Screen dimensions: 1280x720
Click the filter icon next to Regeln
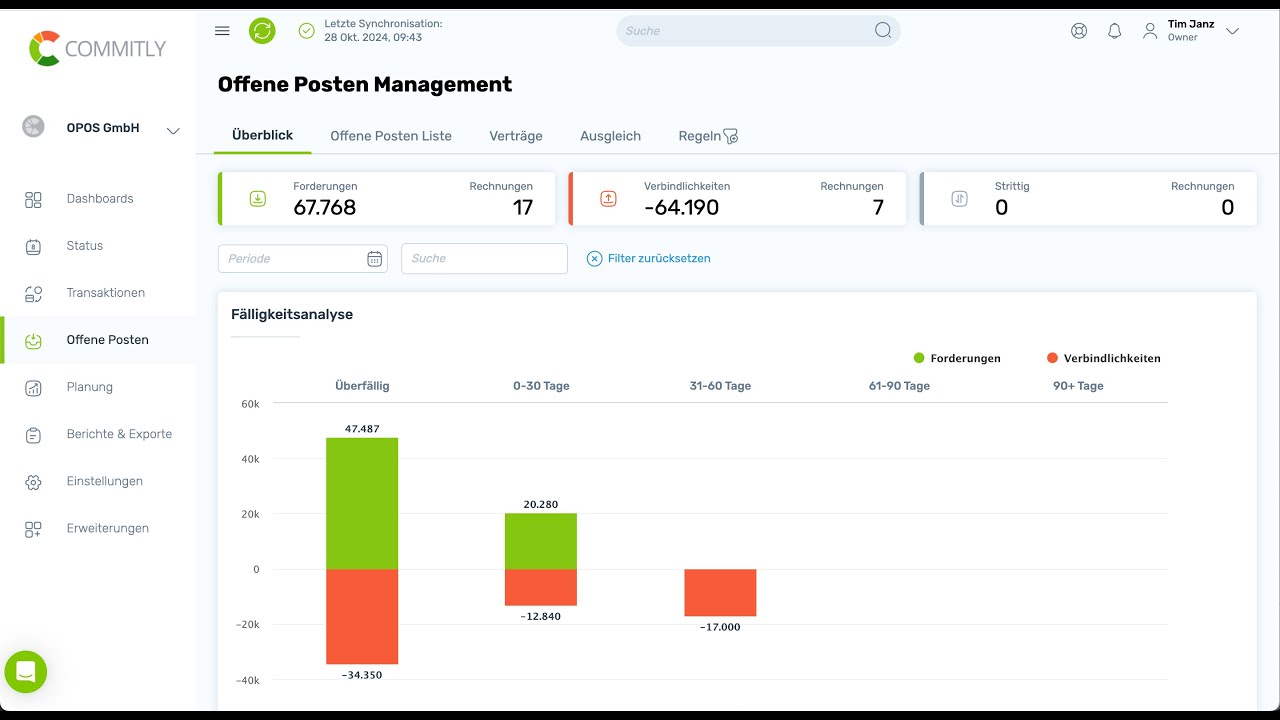[731, 136]
